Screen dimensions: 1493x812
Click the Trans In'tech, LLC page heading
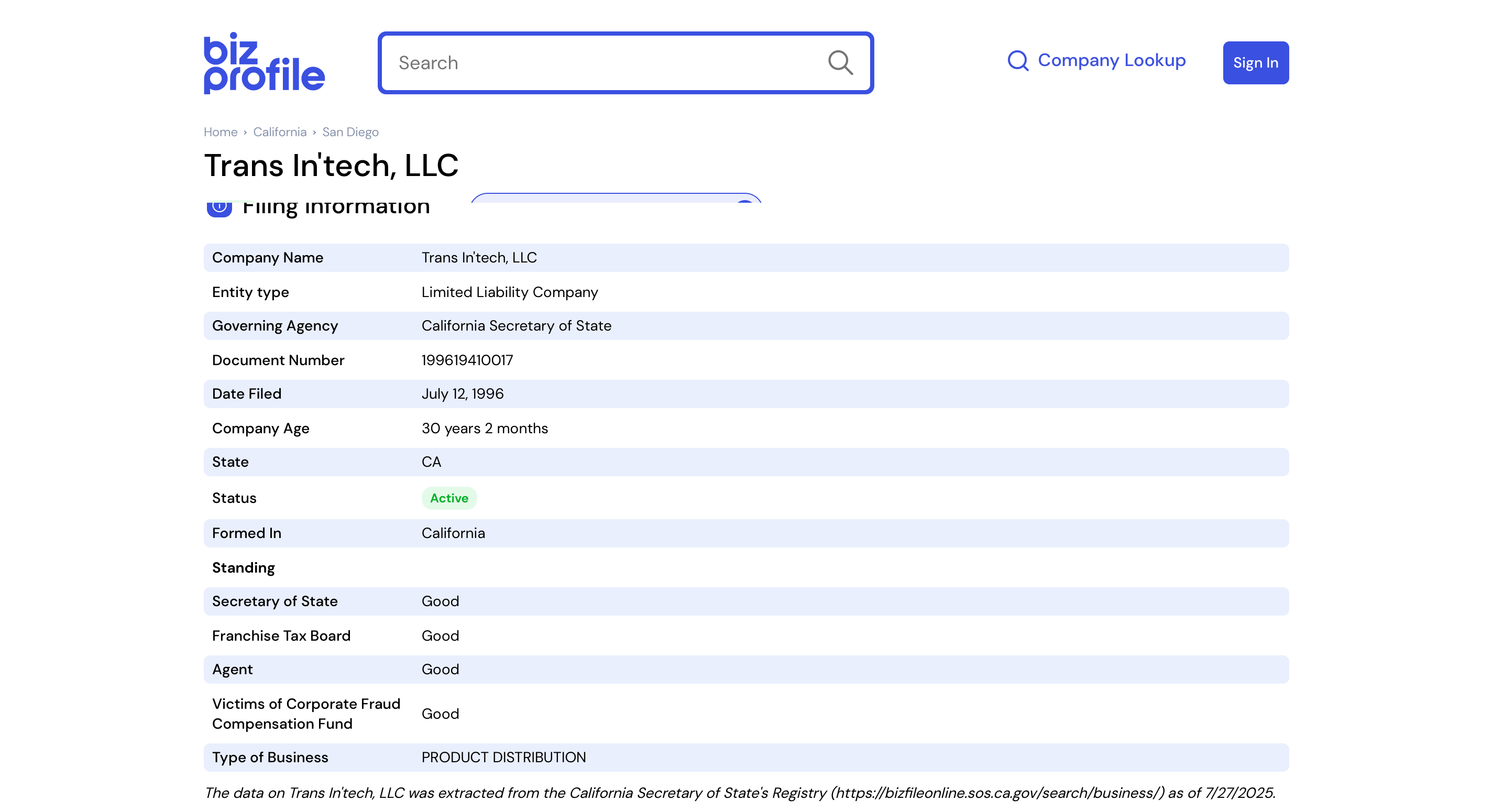click(x=331, y=165)
